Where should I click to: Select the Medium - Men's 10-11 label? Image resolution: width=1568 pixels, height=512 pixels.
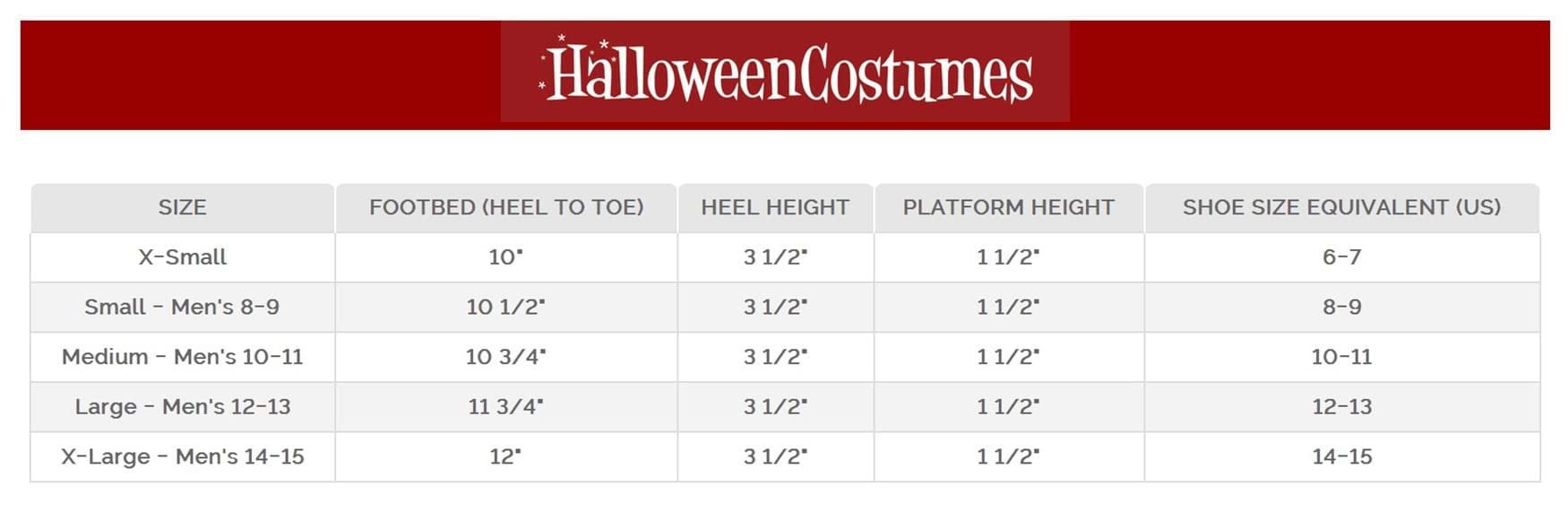pos(182,357)
